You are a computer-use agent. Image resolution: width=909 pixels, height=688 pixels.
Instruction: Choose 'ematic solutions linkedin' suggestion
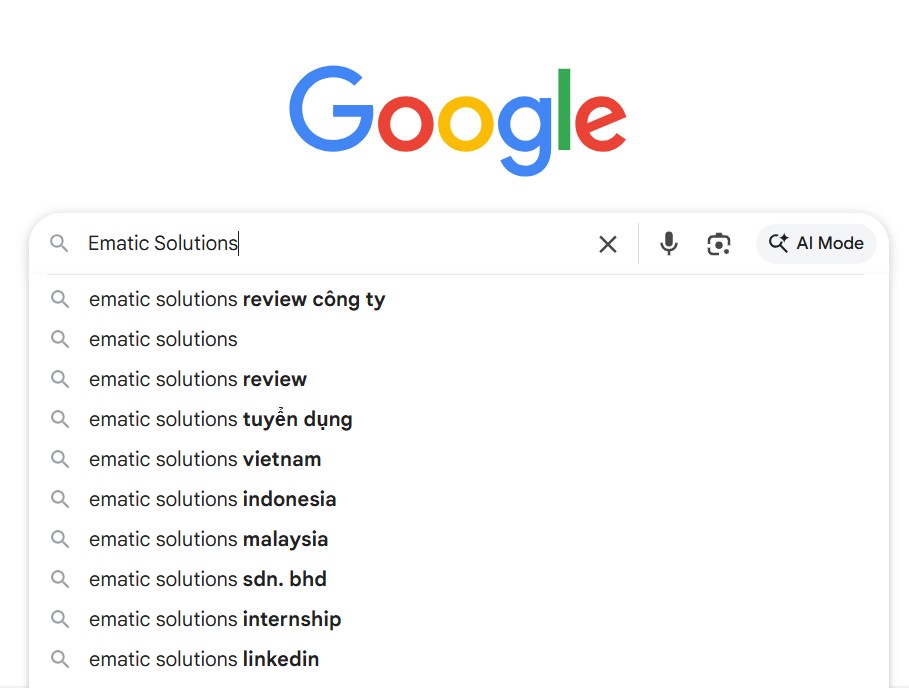tap(204, 659)
